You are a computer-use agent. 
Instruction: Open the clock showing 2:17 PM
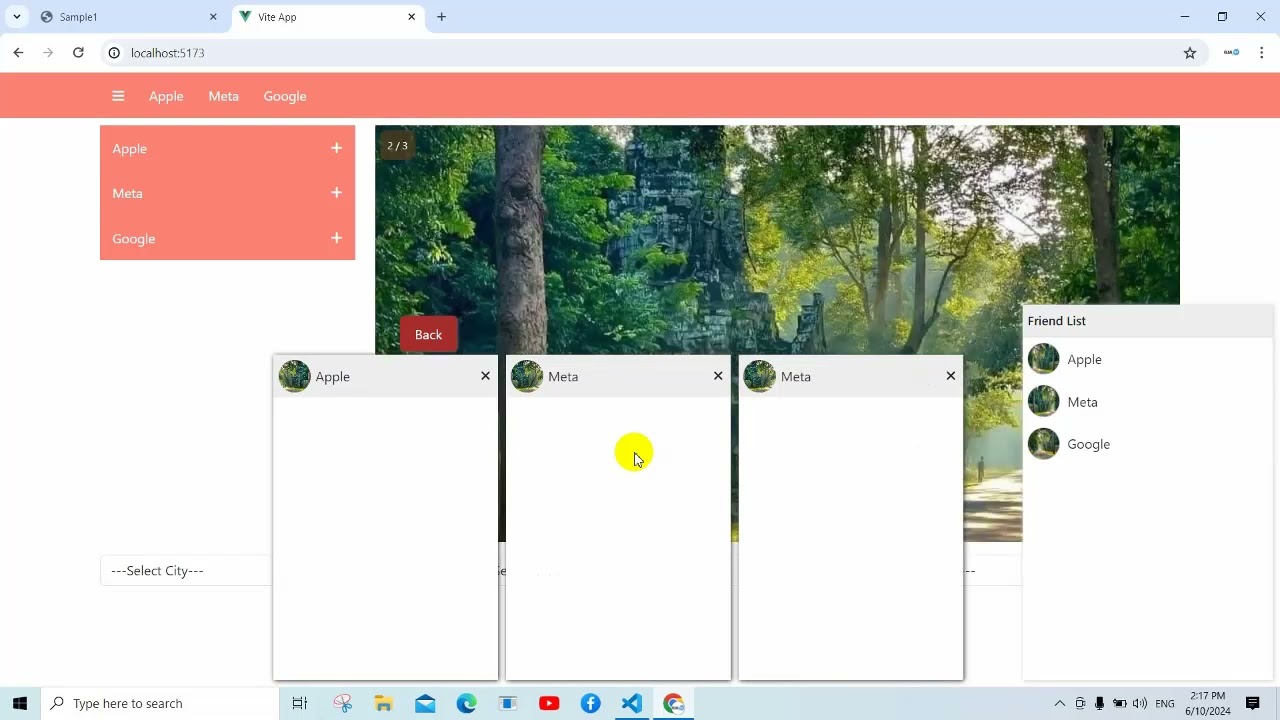pyautogui.click(x=1208, y=704)
